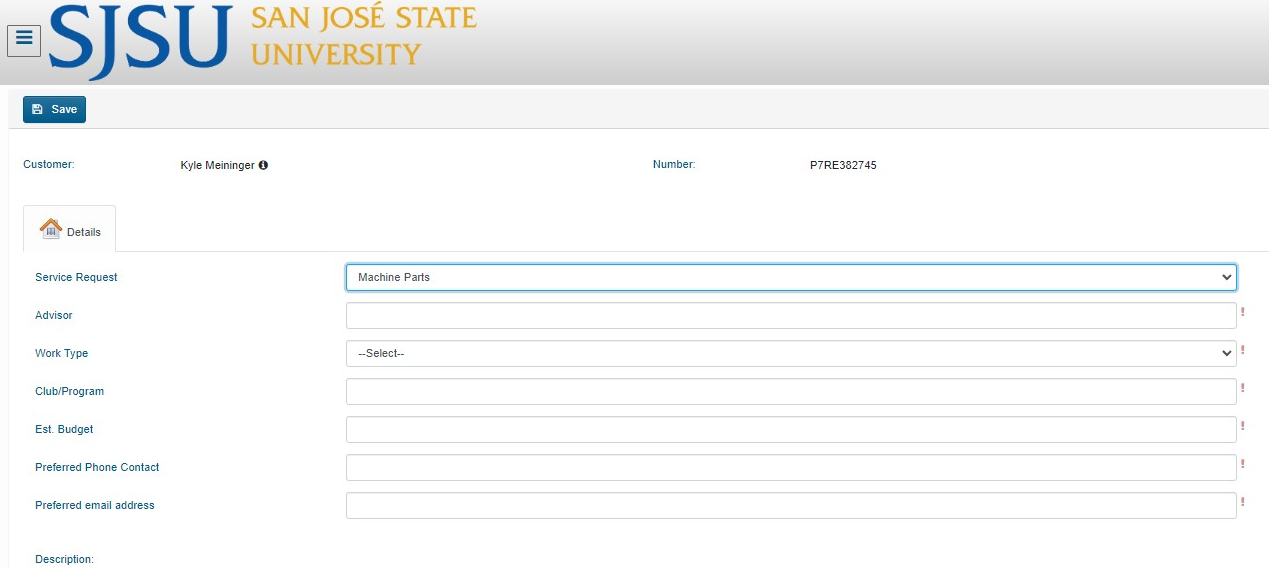
Task: Open the hamburger navigation menu
Action: tap(24, 39)
